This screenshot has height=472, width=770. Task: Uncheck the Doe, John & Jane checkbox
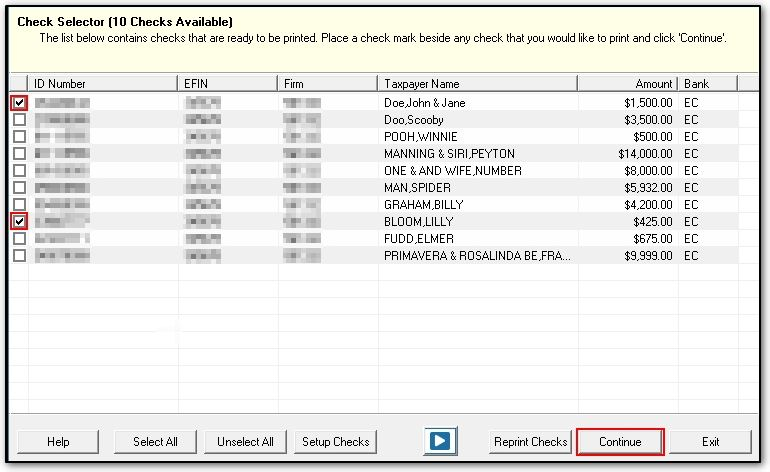coord(19,103)
